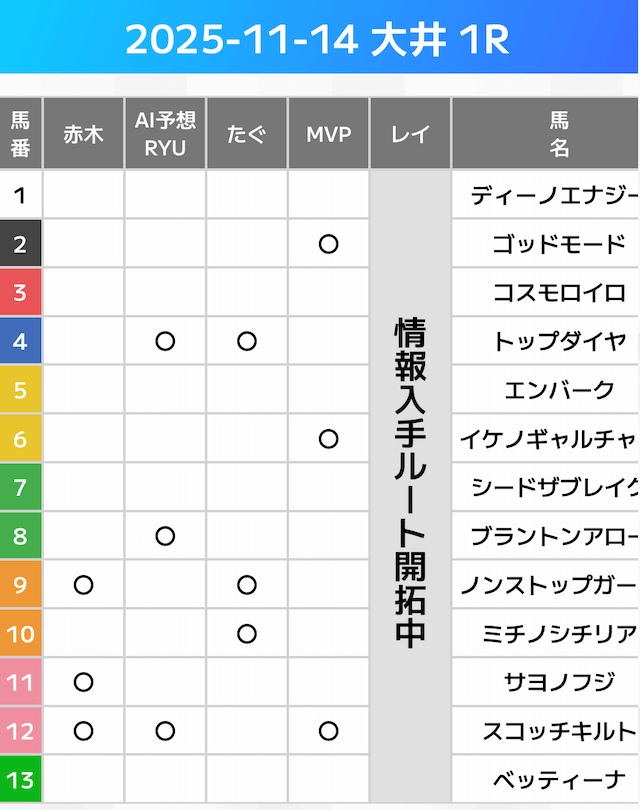The width and height of the screenshot is (640, 810).
Task: Click AI予想RYU circle mark in row 8
Action: point(165,536)
